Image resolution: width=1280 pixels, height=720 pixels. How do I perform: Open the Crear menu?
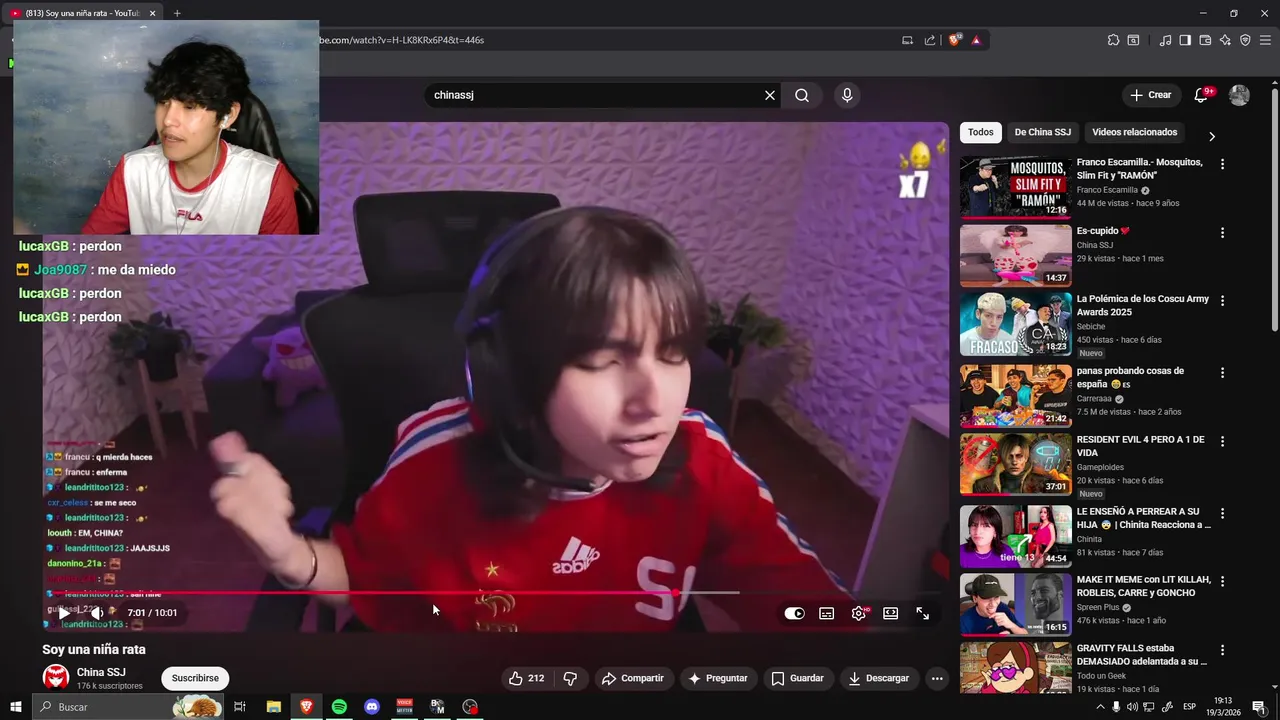click(x=1150, y=95)
